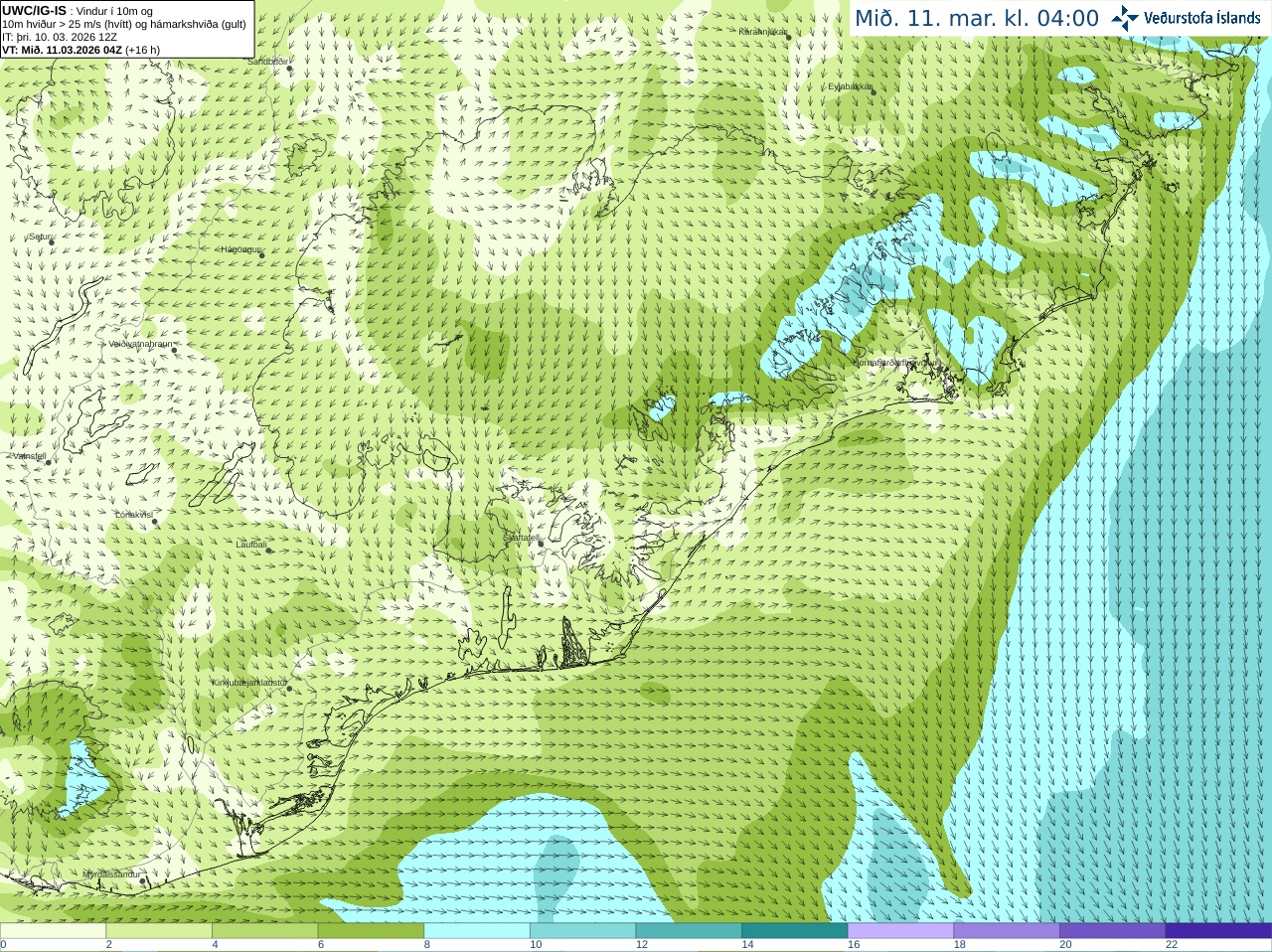Click the 16–18 m/s lavender legend swatch
Image resolution: width=1272 pixels, height=952 pixels.
point(900,931)
